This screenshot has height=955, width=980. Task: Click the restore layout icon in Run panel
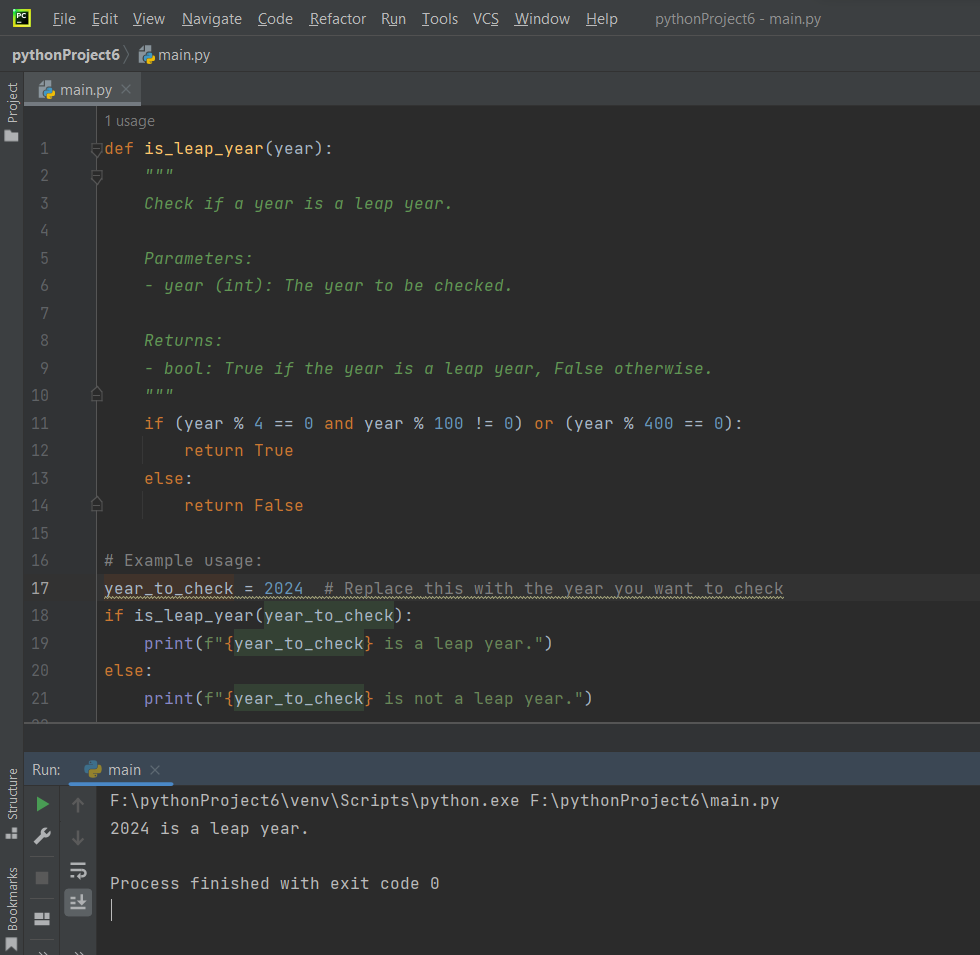42,918
